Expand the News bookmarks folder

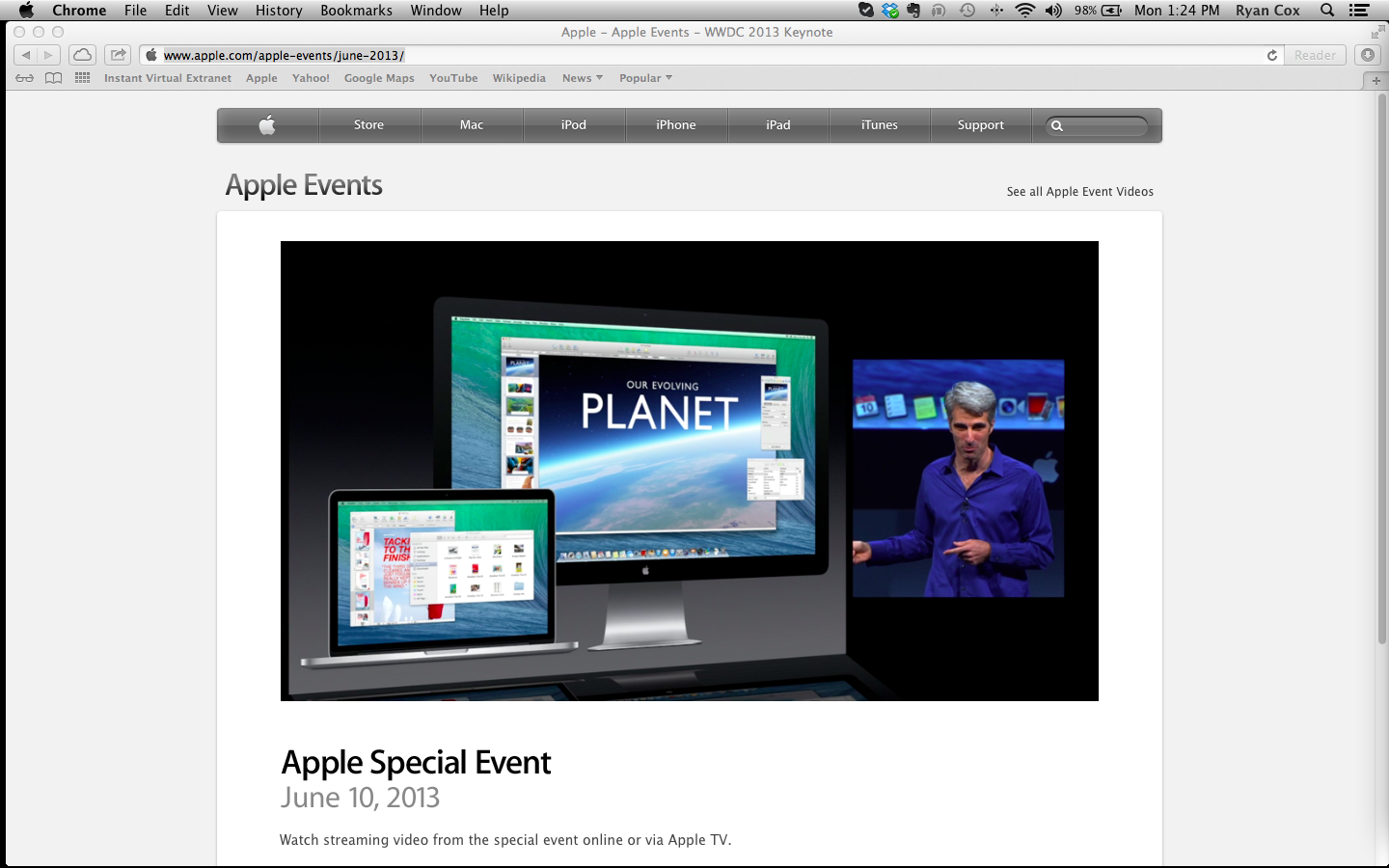click(583, 78)
